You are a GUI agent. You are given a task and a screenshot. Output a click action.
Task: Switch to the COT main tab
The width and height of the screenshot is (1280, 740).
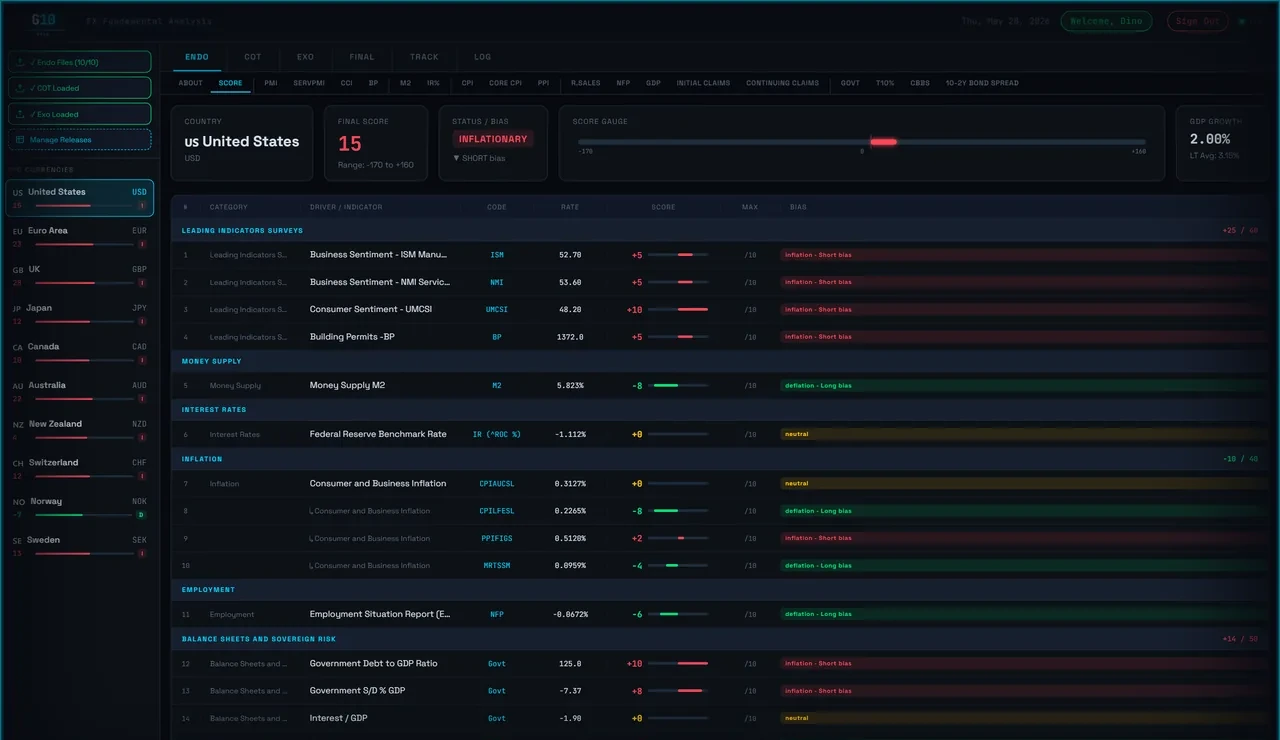pos(253,57)
